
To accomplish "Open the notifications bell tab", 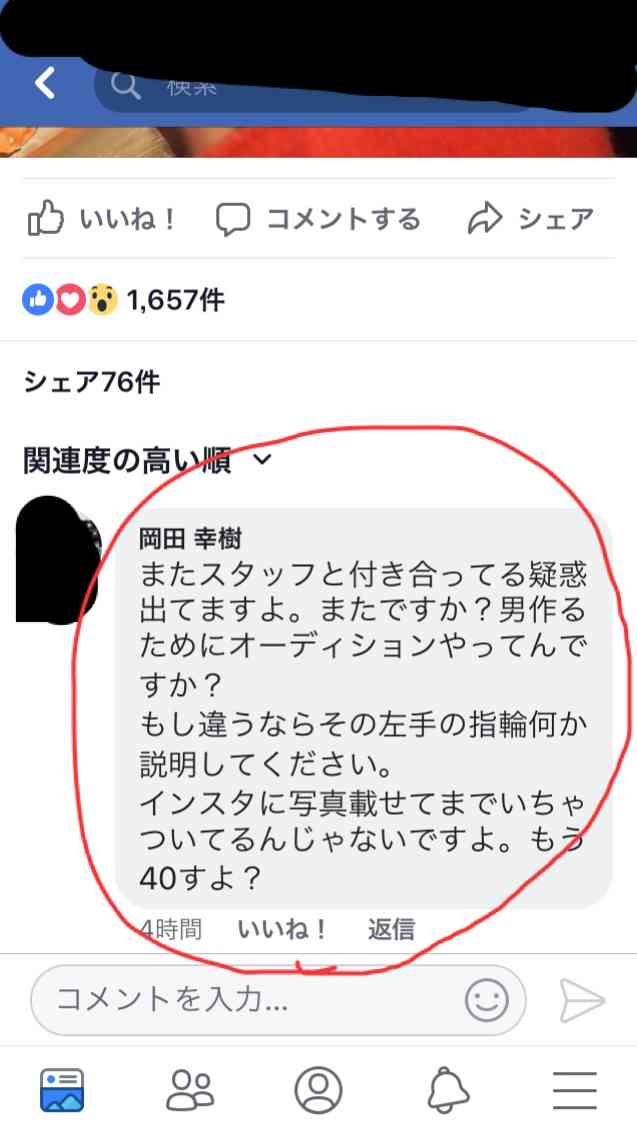I will tap(449, 1090).
